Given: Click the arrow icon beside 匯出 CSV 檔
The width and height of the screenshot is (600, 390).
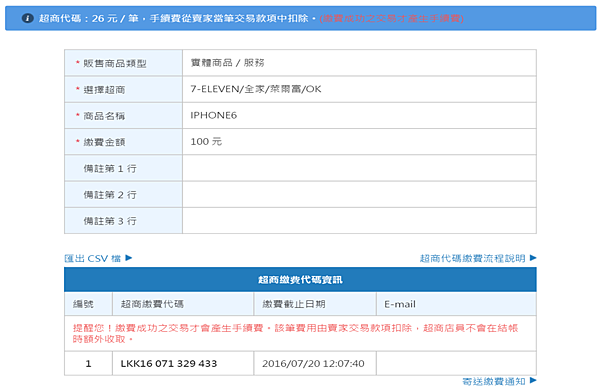Looking at the screenshot, I should (x=129, y=258).
